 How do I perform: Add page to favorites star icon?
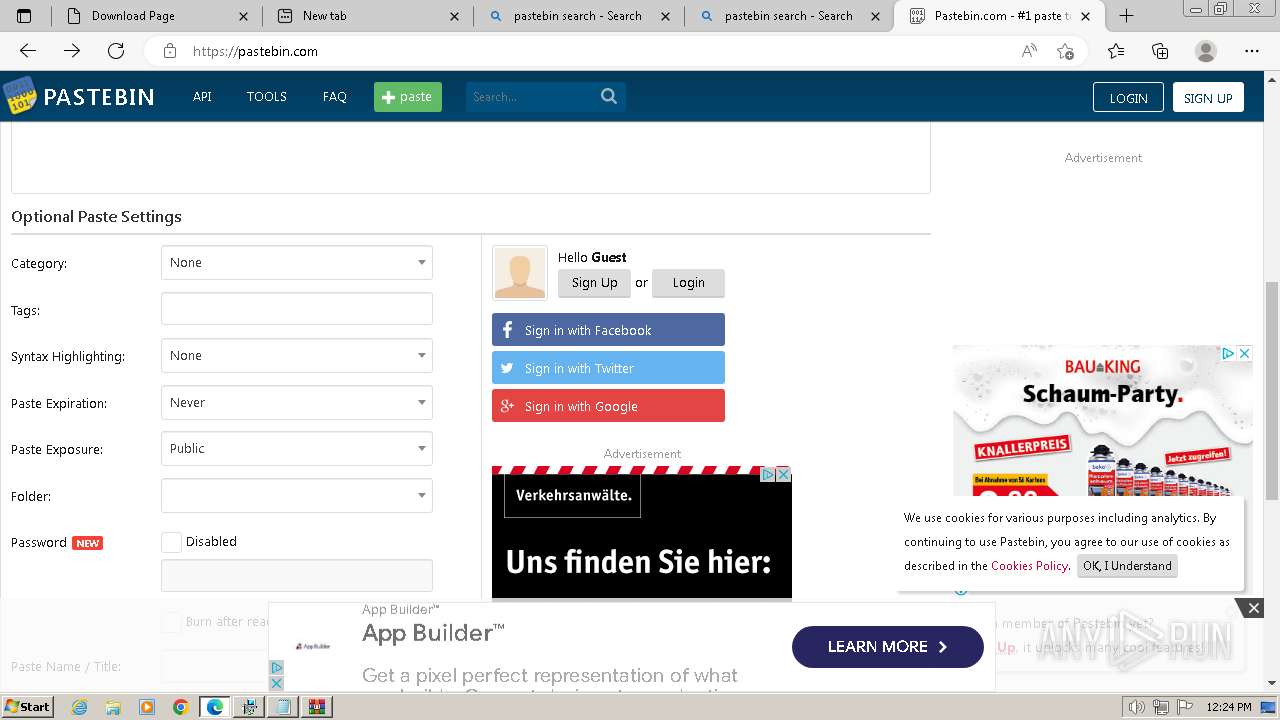pos(1066,51)
